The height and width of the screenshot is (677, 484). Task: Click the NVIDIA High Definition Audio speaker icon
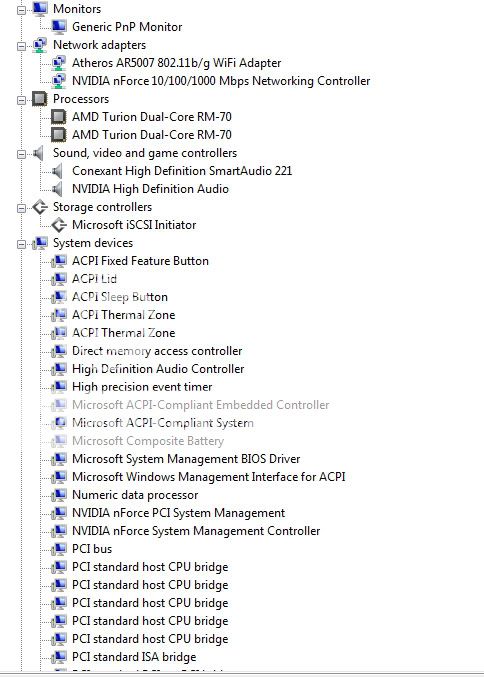click(57, 189)
